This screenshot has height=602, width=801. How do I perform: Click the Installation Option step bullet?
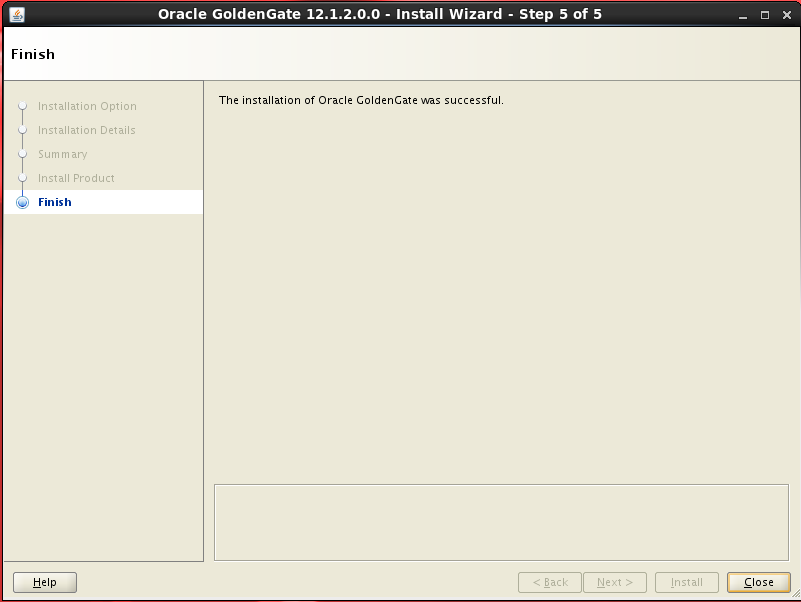point(22,106)
